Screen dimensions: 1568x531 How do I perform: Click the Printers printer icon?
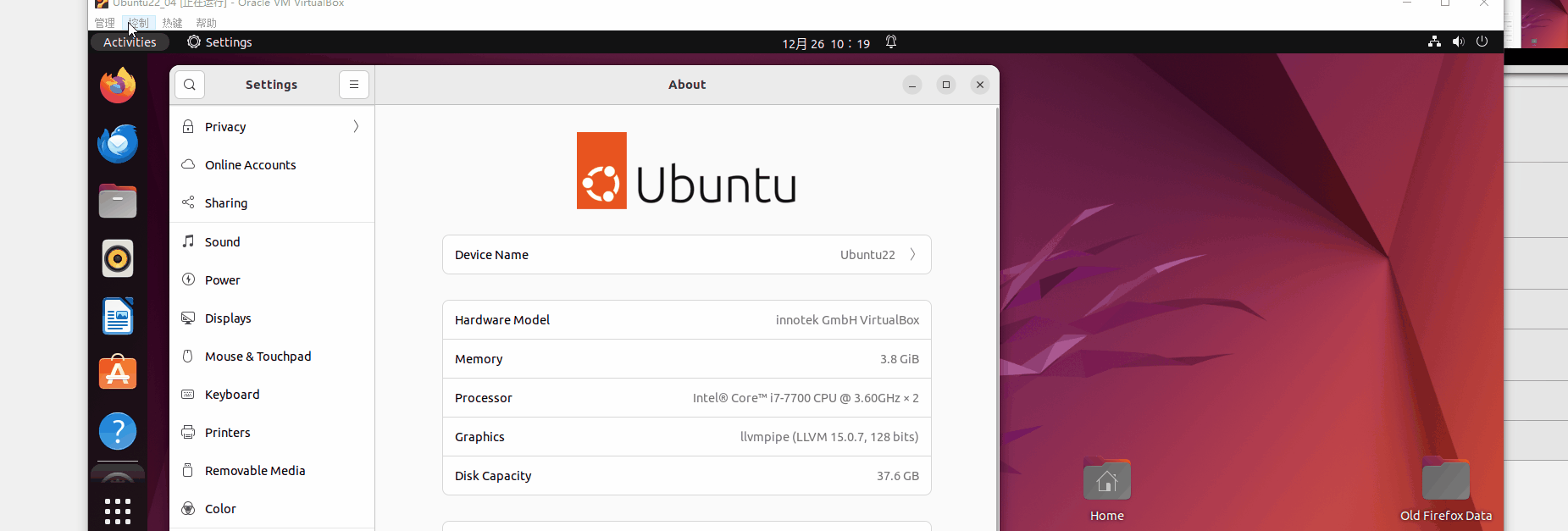pyautogui.click(x=188, y=432)
